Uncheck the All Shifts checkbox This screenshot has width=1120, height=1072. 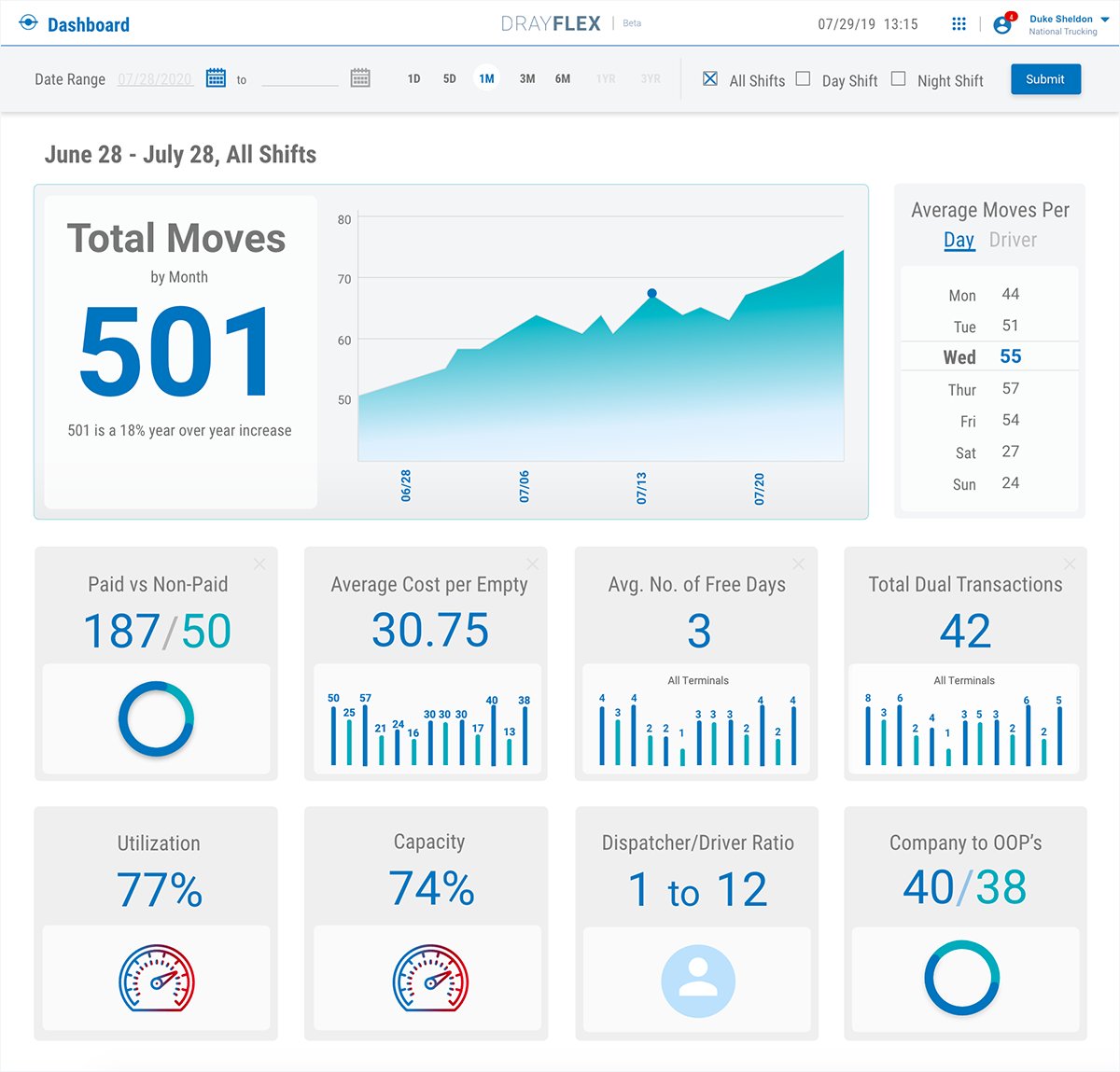710,79
